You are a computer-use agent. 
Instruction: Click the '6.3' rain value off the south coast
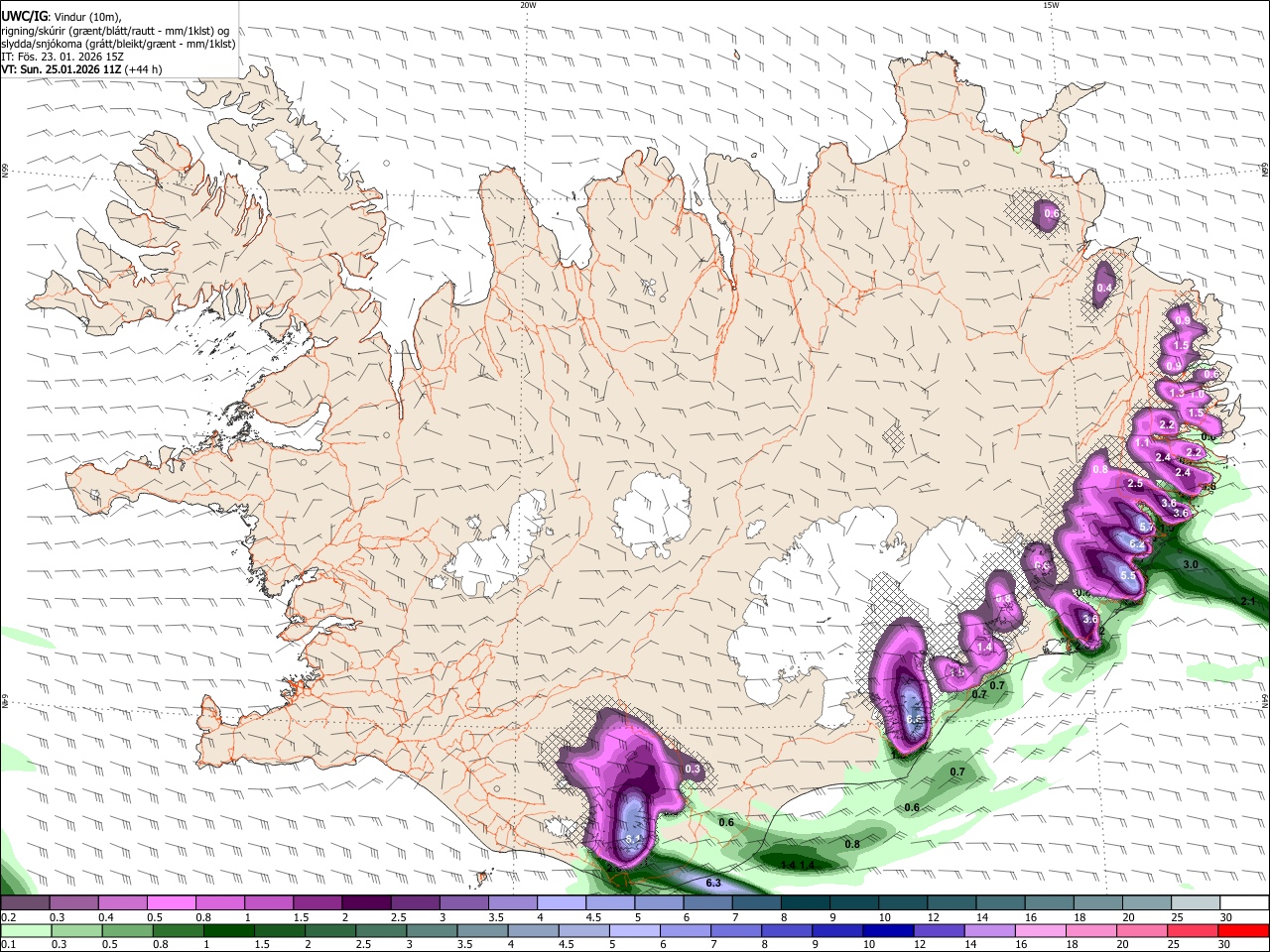(712, 883)
